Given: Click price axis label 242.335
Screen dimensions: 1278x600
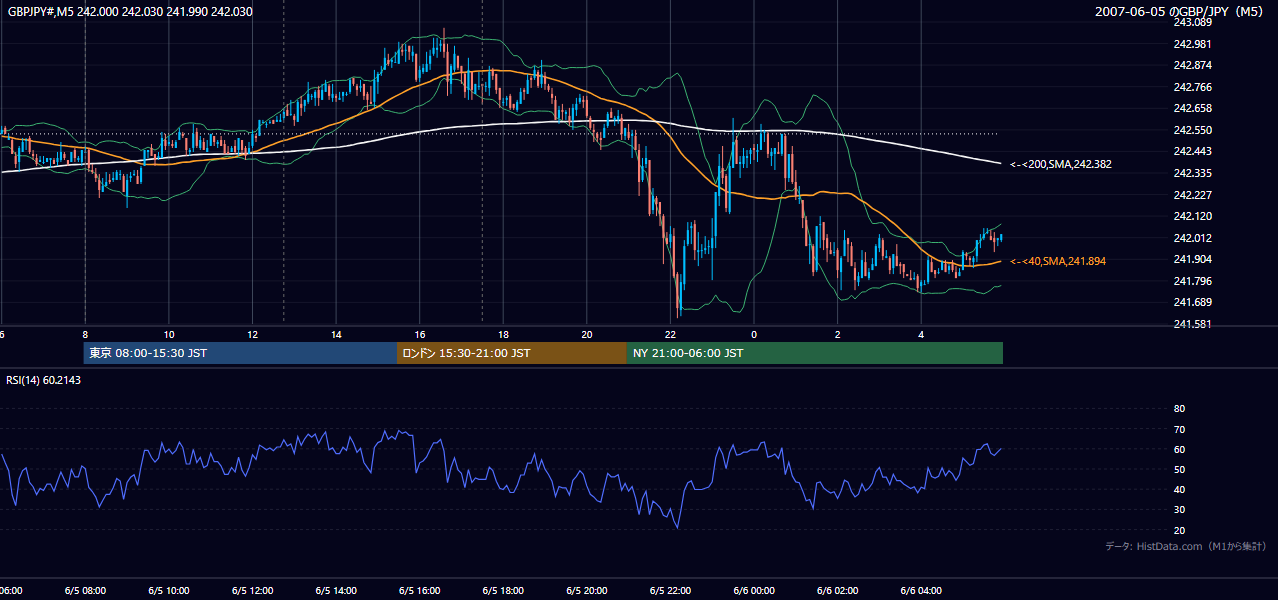Looking at the screenshot, I should coord(1191,173).
